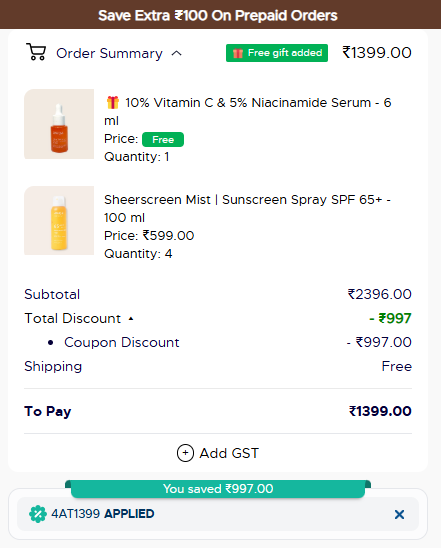Image resolution: width=441 pixels, height=548 pixels.
Task: Click the Add GST link
Action: click(x=229, y=453)
